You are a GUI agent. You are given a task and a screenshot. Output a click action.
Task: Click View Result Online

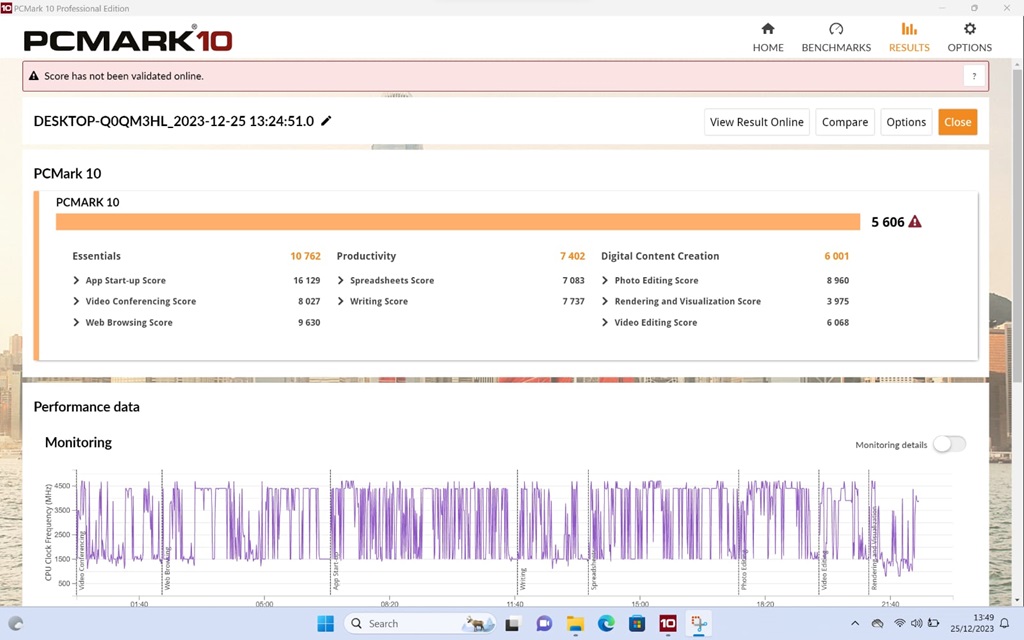[757, 122]
